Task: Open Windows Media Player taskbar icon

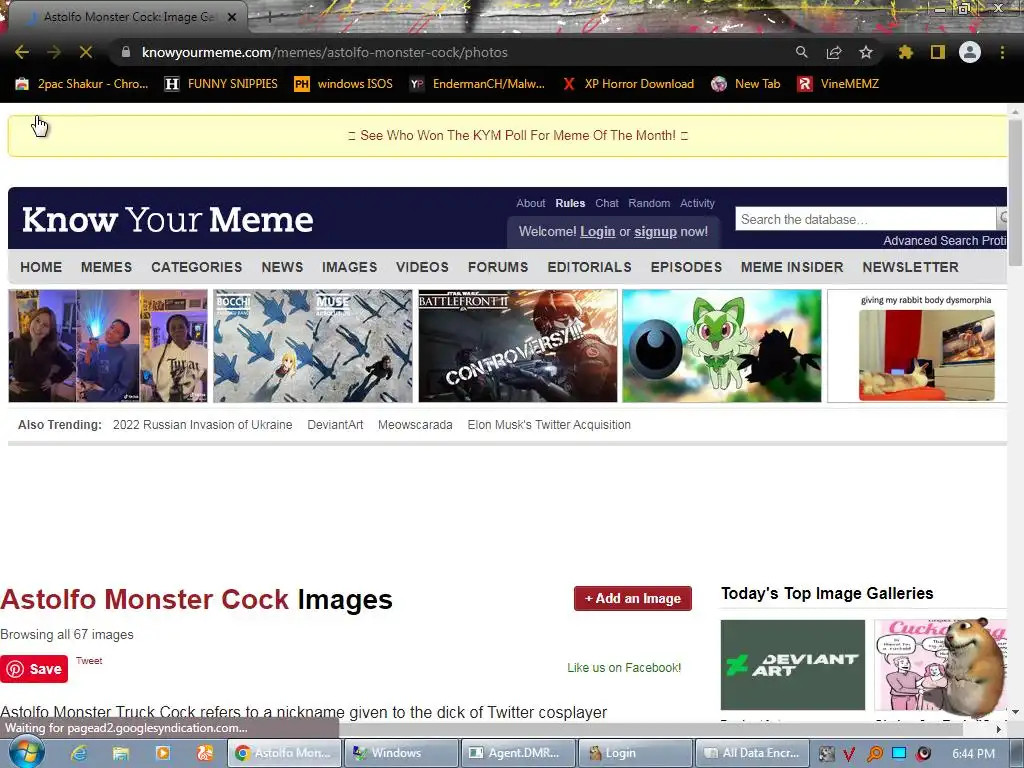Action: [x=163, y=753]
